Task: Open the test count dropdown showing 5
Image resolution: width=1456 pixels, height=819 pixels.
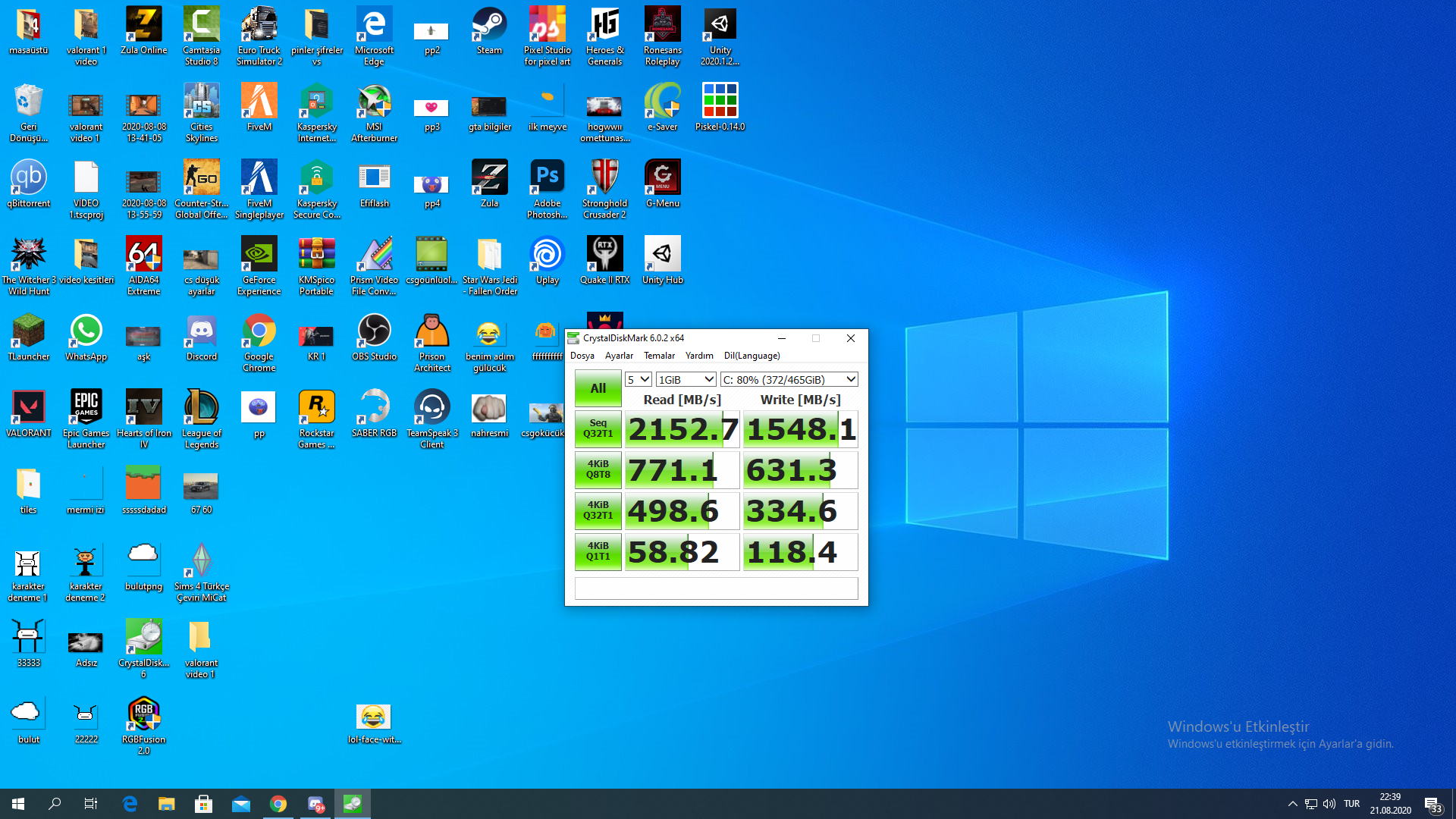Action: click(638, 379)
